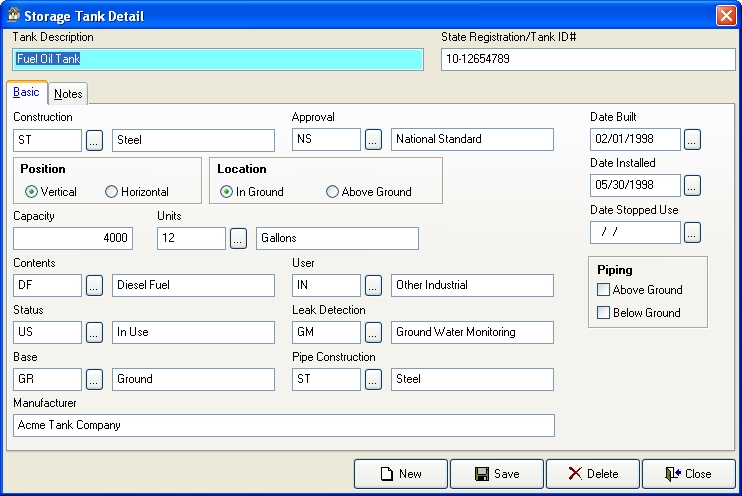Open the Construction lookup ellipsis button

(x=95, y=140)
